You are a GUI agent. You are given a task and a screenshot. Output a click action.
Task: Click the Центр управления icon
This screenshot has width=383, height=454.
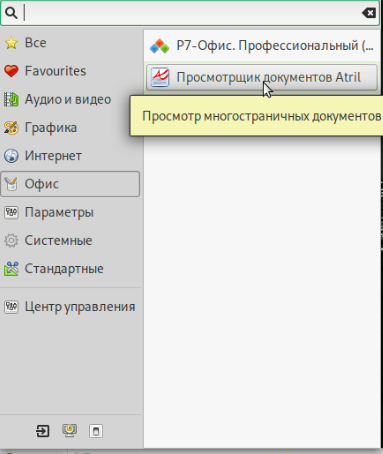coord(11,307)
